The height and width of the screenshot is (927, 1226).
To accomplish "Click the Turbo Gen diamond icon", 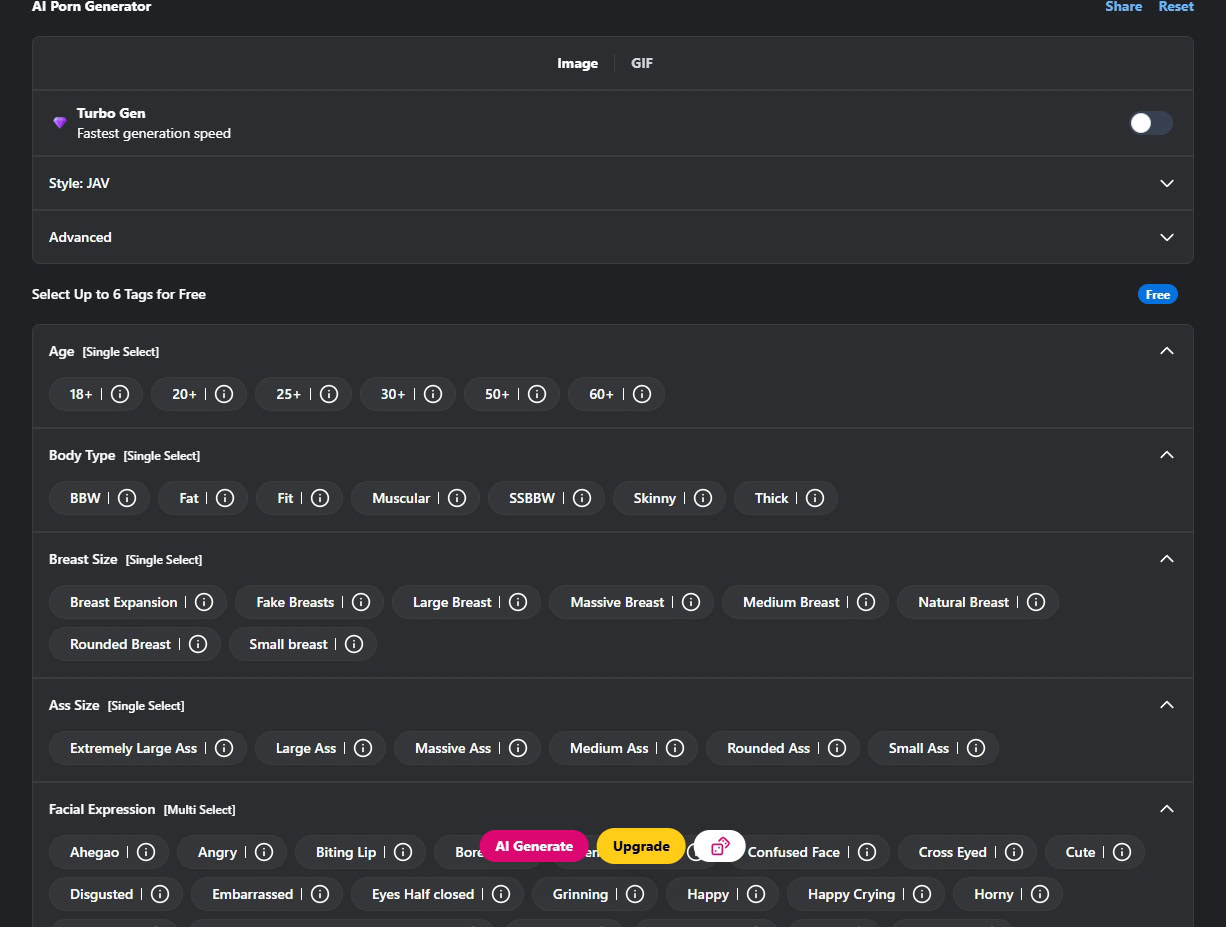I will pos(60,123).
